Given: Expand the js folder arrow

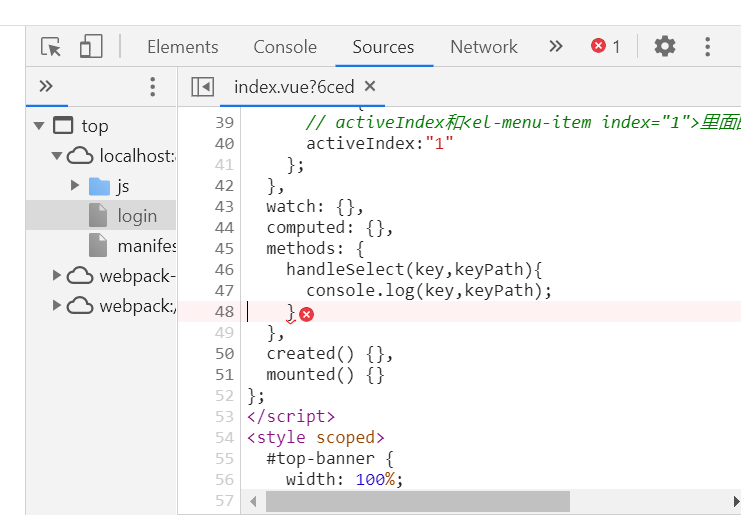Looking at the screenshot, I should (x=75, y=185).
